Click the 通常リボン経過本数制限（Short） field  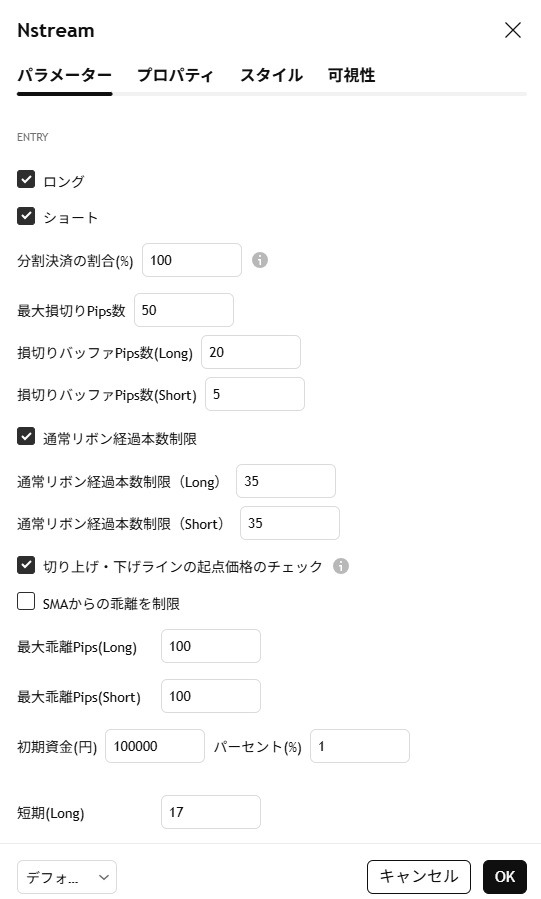[x=290, y=523]
